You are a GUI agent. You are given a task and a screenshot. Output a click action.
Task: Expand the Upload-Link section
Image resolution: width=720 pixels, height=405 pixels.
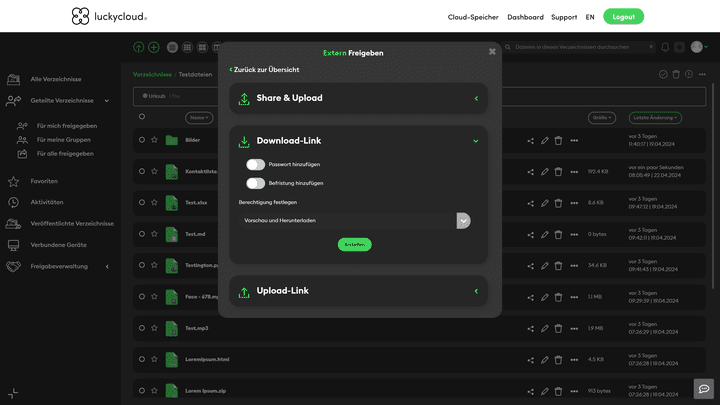coord(476,291)
